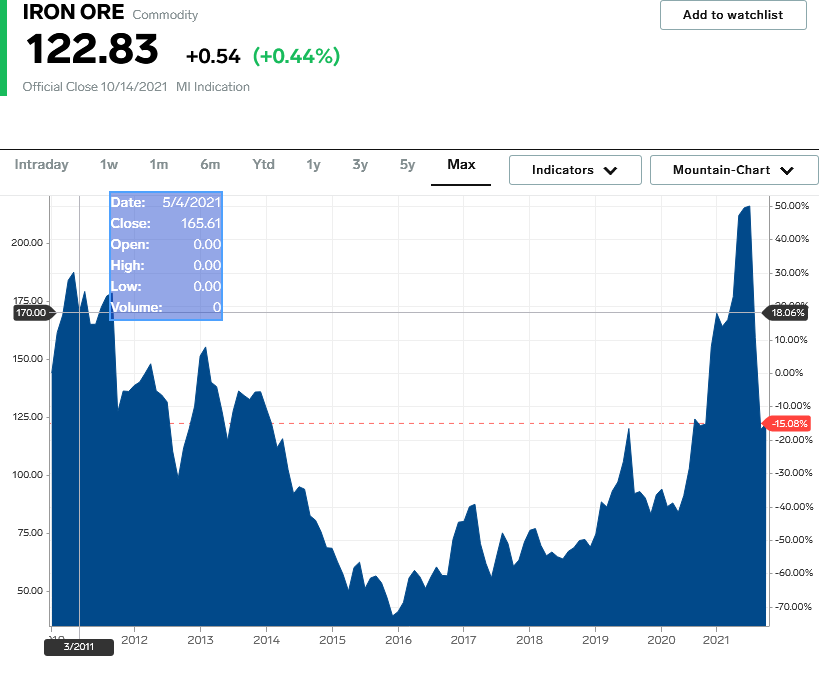Click the Indicators chevron arrow
The image size is (822, 688).
point(611,170)
